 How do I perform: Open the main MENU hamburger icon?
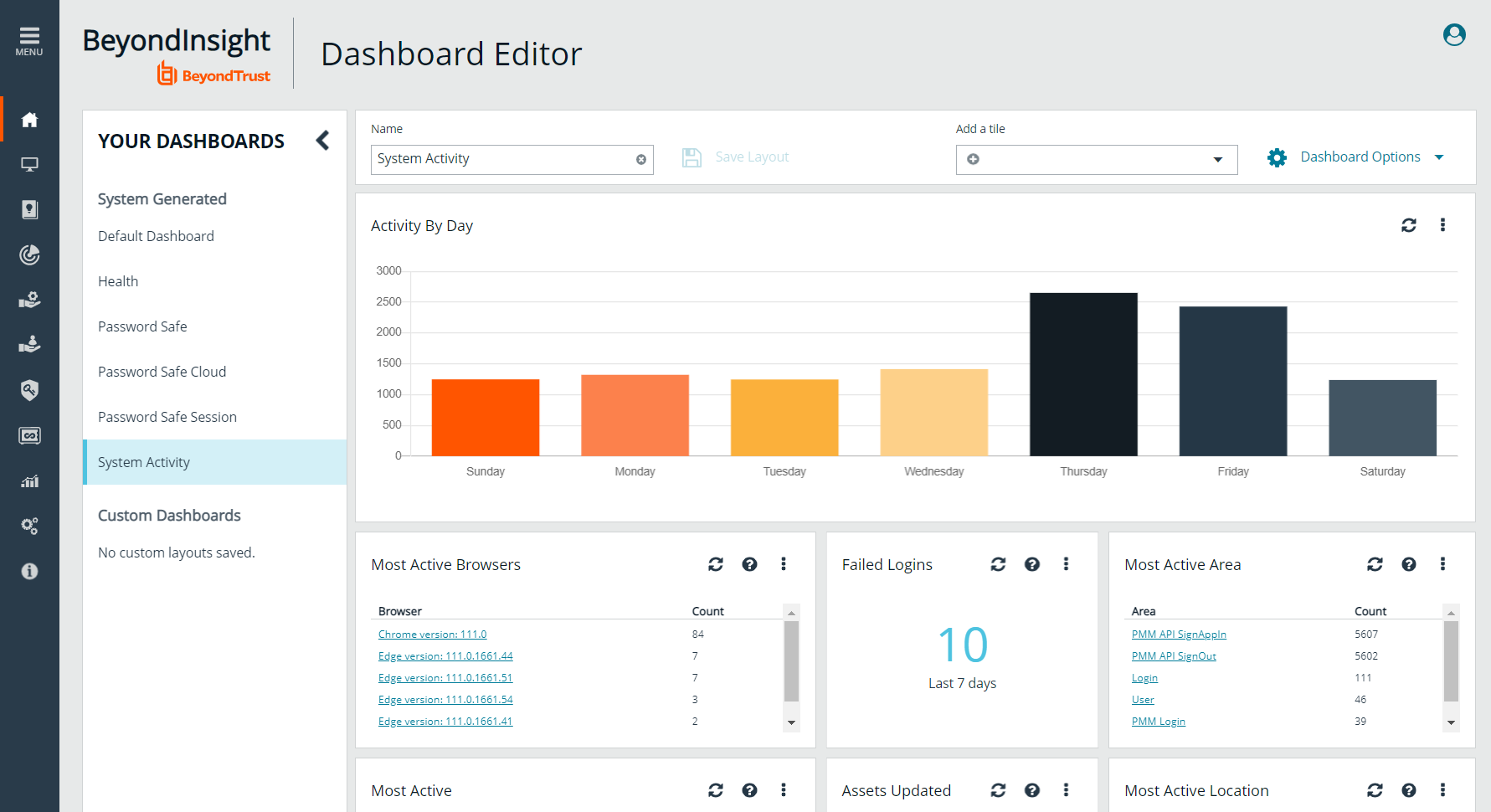[29, 40]
